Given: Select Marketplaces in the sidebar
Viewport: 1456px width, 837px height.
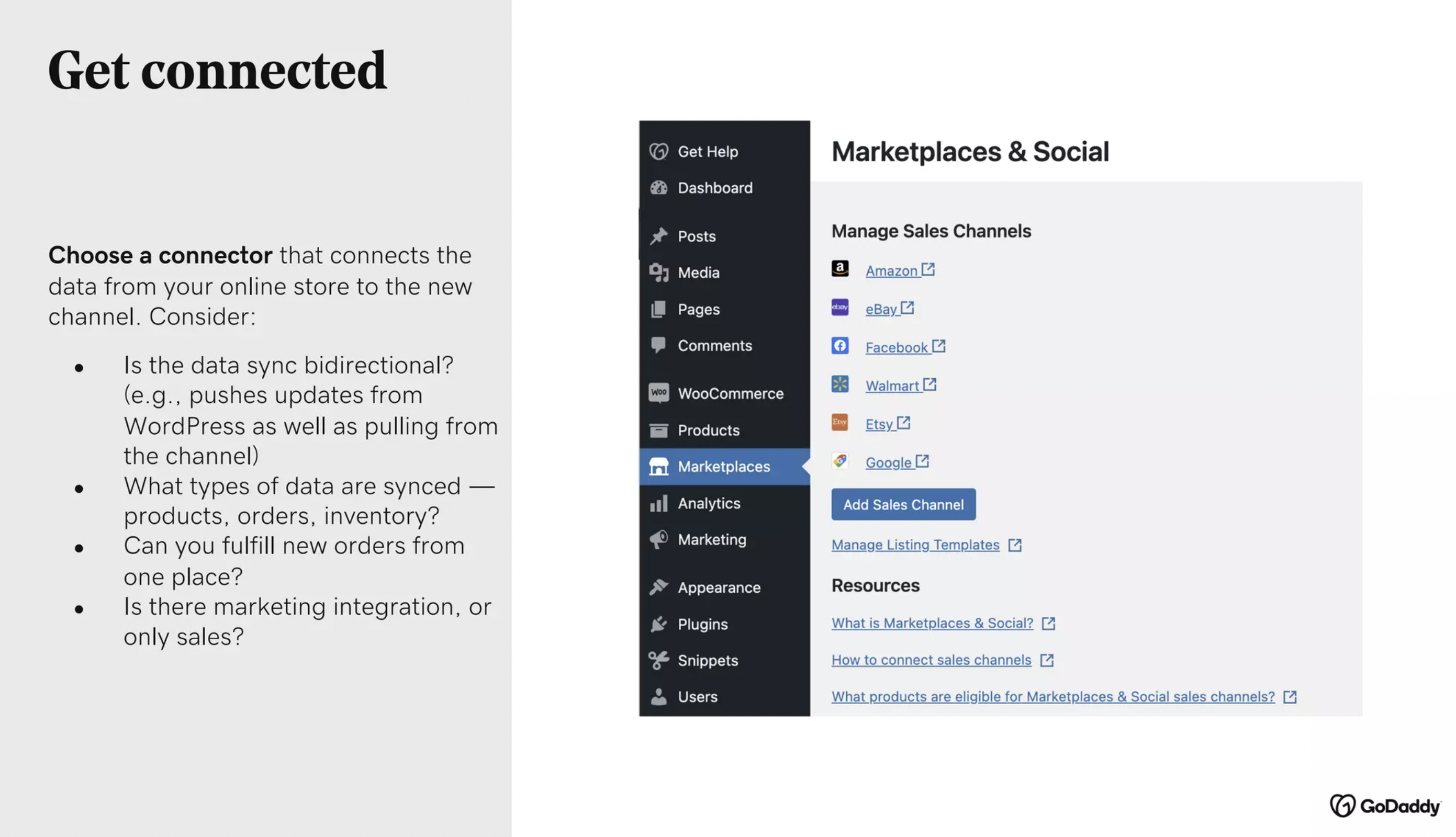Looking at the screenshot, I should click(724, 466).
